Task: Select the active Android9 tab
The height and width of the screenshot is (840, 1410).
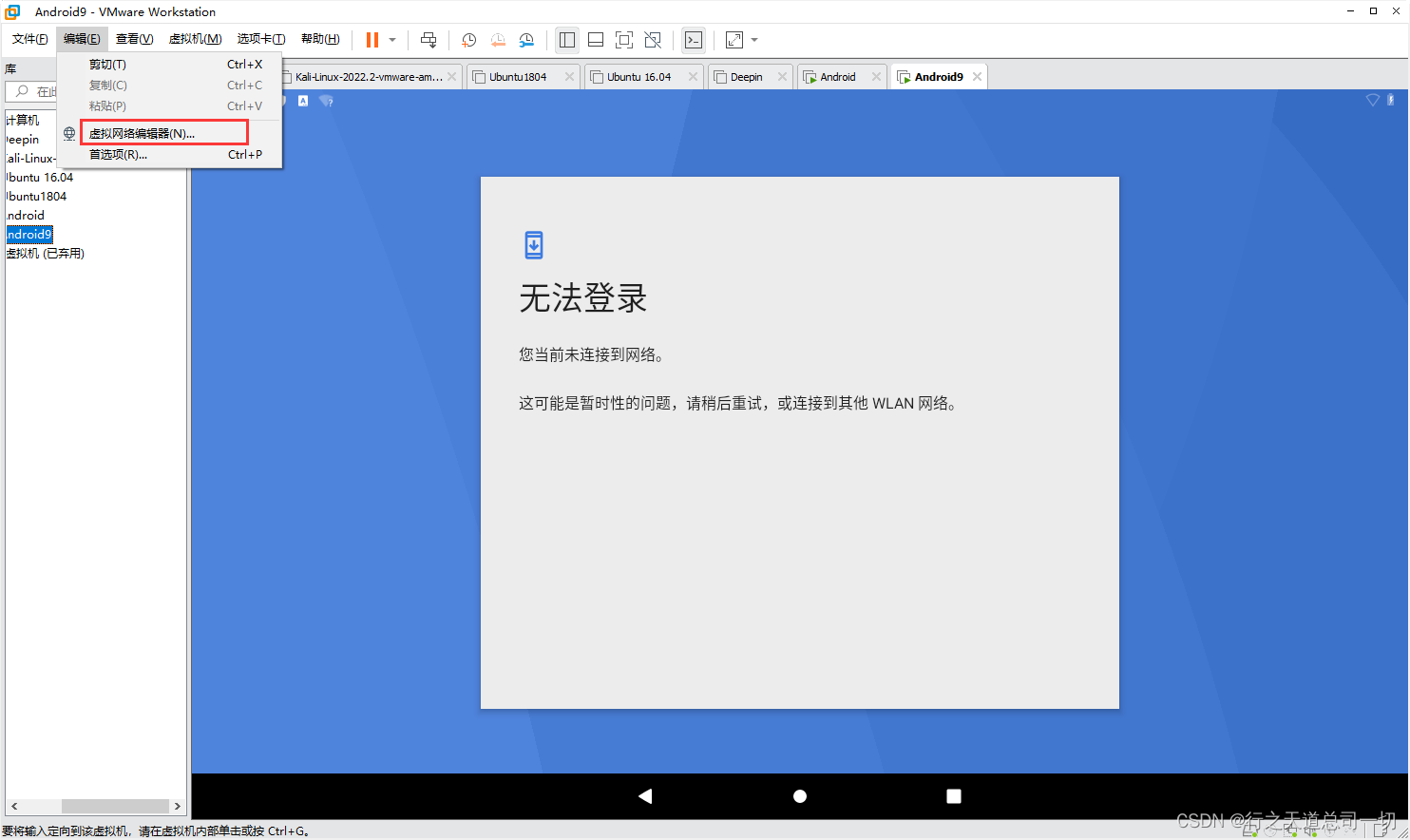Action: click(x=938, y=77)
